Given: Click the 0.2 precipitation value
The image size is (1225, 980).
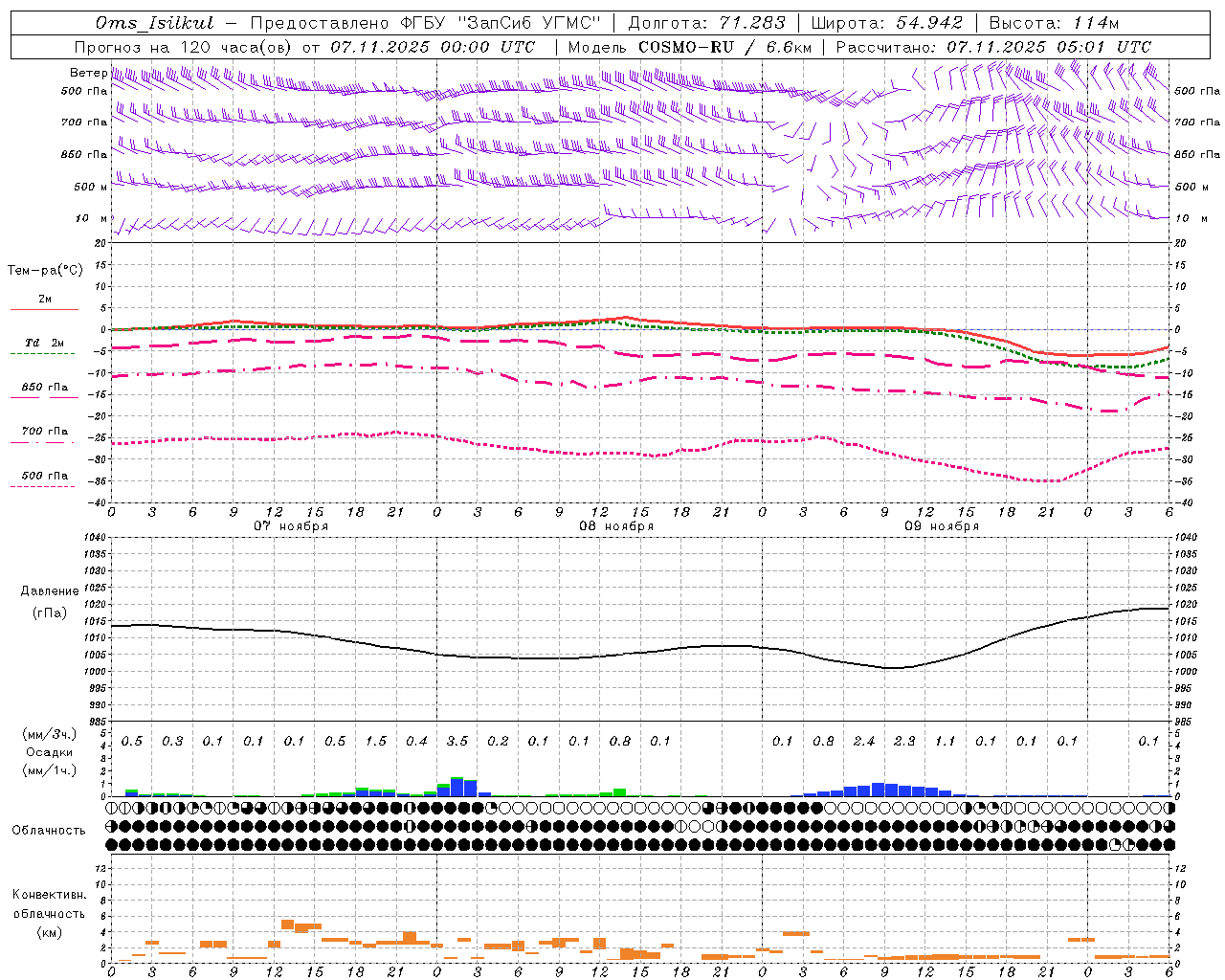Looking at the screenshot, I should pos(498,742).
